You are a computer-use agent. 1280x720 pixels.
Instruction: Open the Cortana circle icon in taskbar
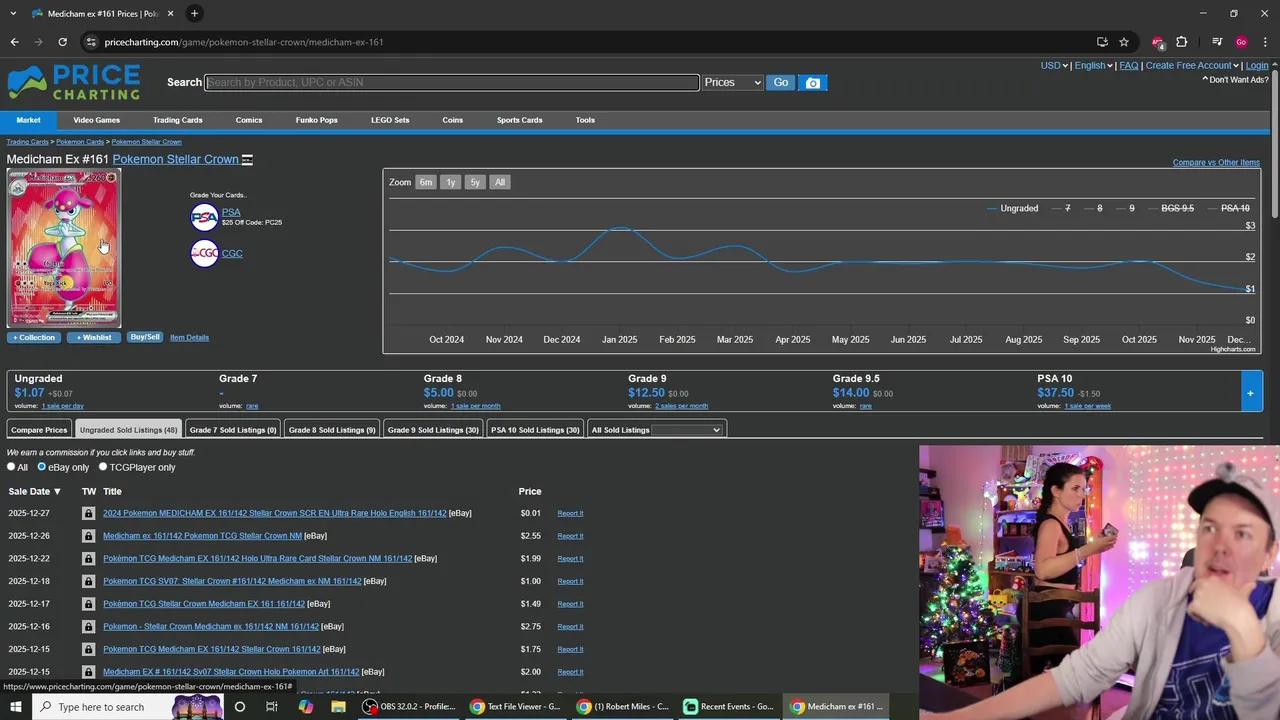[239, 707]
